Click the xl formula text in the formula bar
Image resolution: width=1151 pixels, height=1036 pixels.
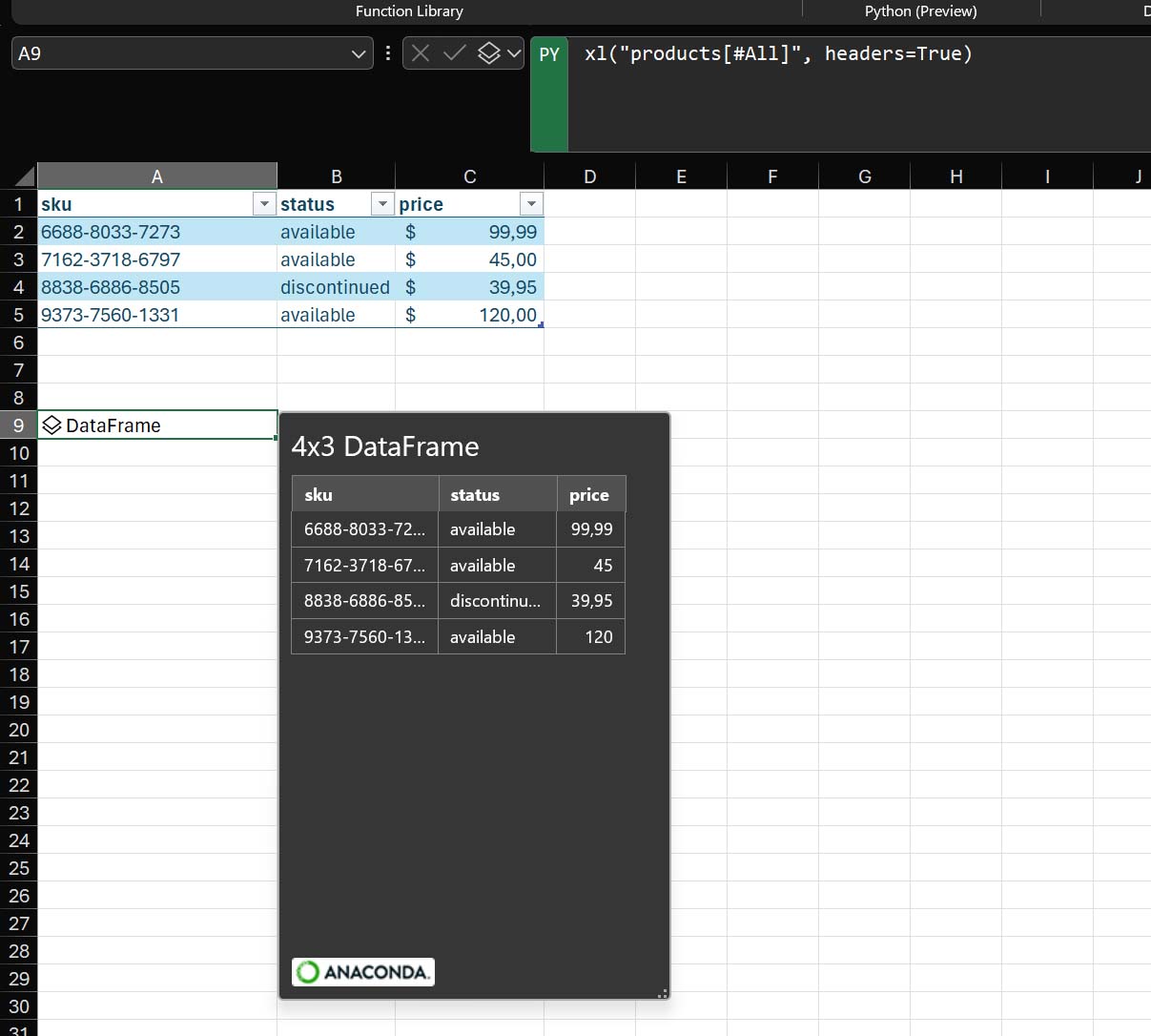777,53
